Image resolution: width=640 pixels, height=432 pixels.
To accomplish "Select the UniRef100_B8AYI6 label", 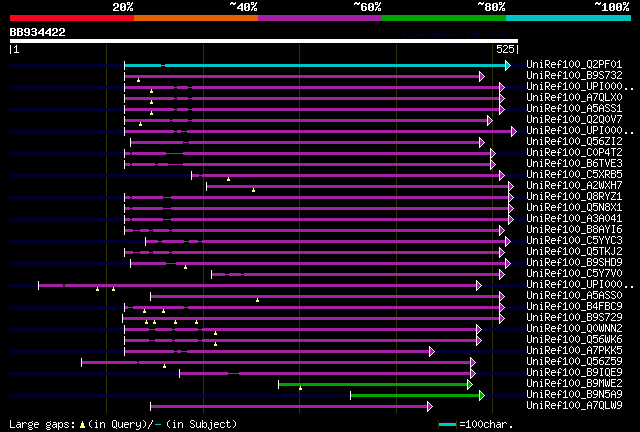I will [x=574, y=230].
